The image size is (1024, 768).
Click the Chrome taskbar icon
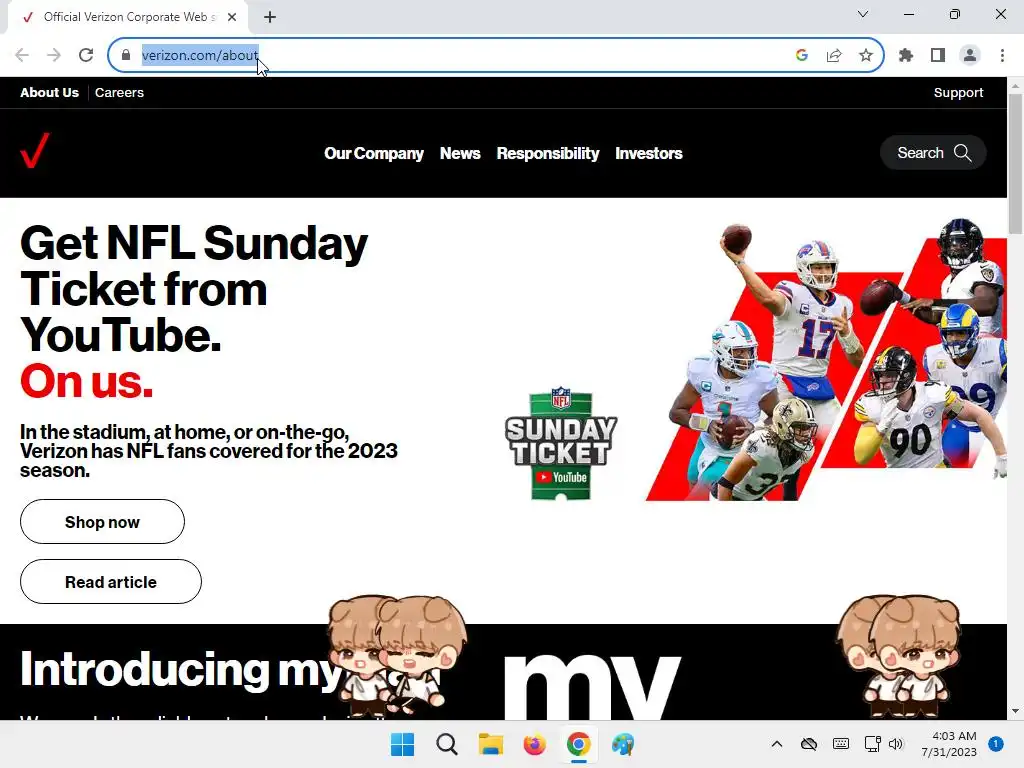[579, 744]
